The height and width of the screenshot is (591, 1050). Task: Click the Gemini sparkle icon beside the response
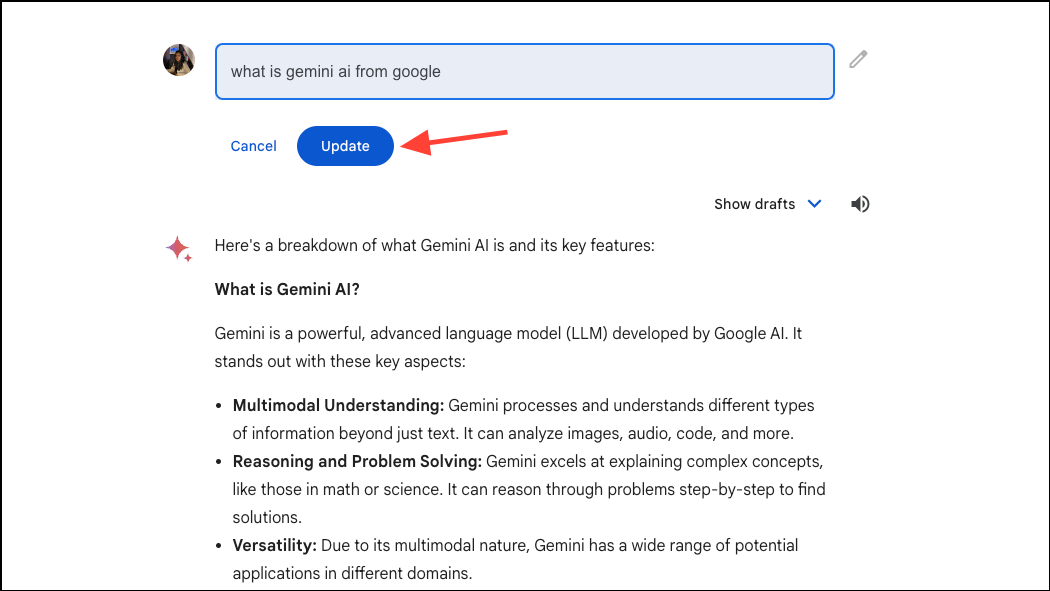[178, 249]
